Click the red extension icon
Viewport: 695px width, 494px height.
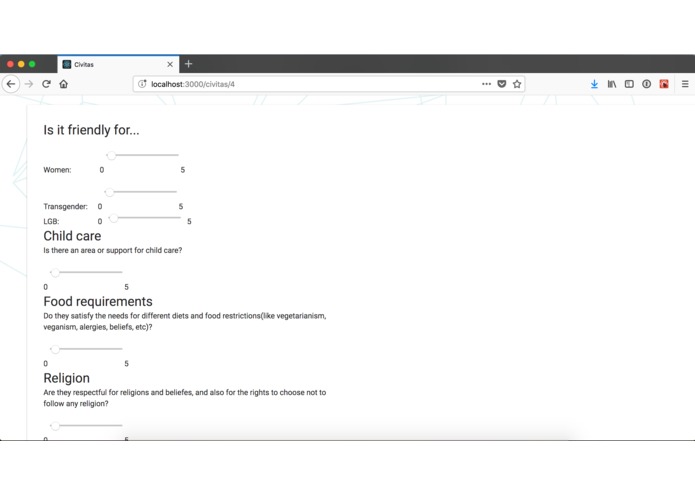664,84
